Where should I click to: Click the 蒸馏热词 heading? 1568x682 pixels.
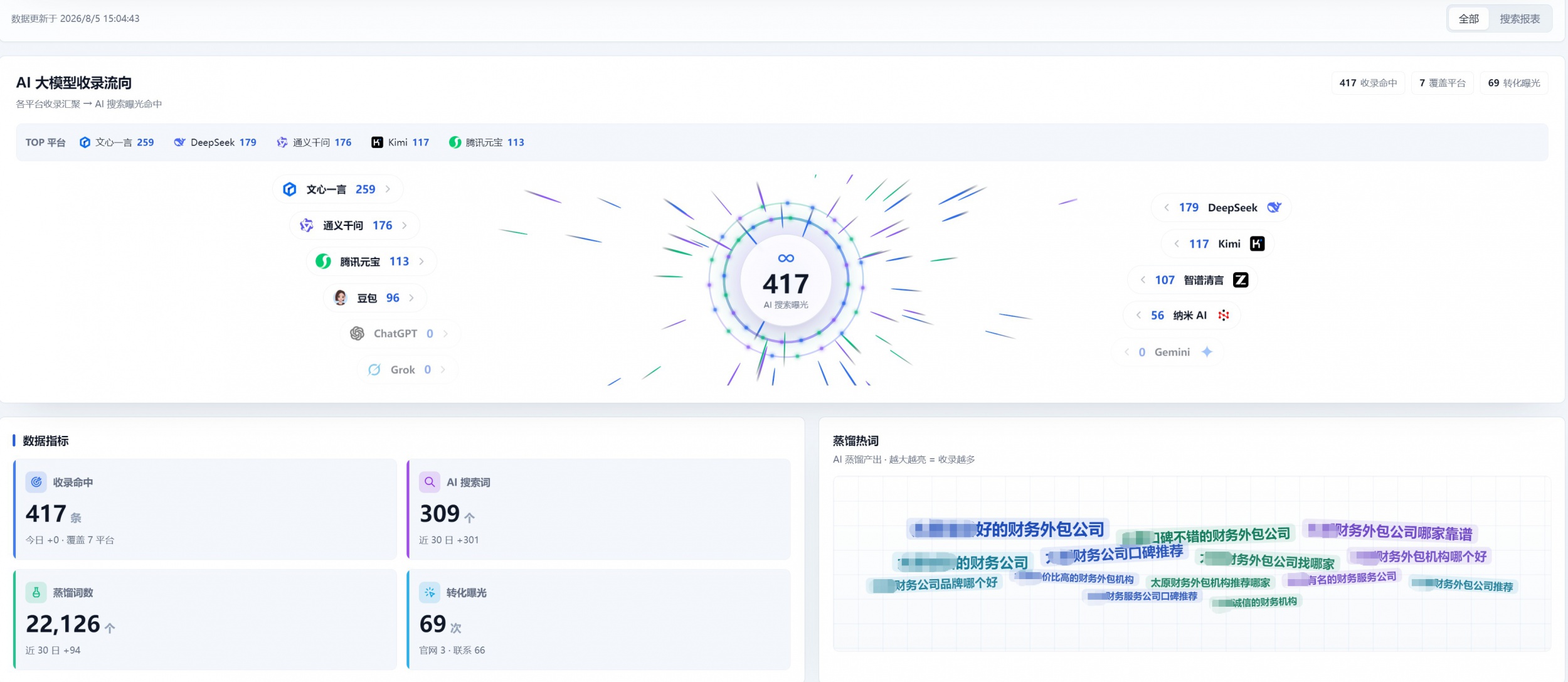(856, 441)
